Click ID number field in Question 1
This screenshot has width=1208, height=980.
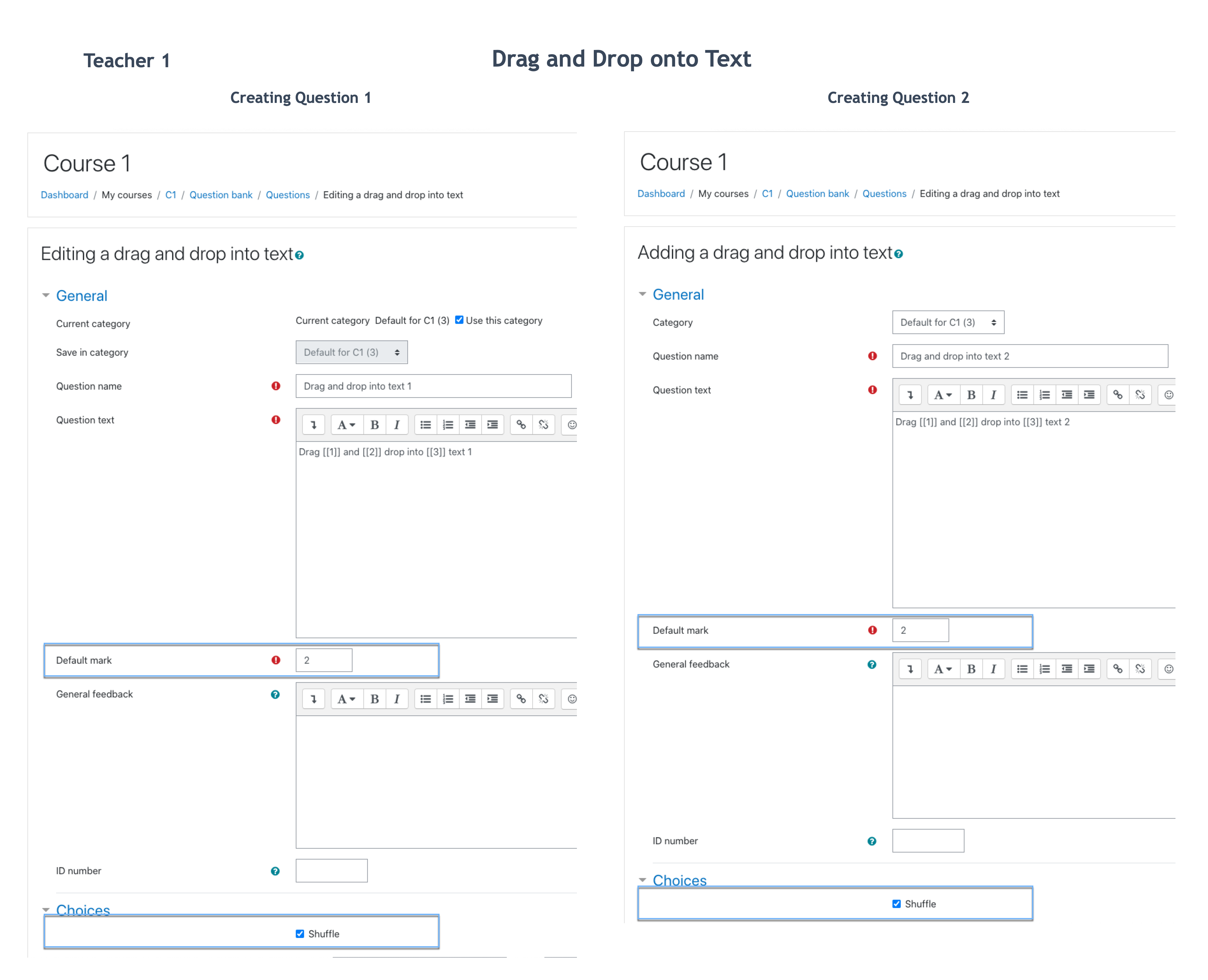[x=331, y=871]
